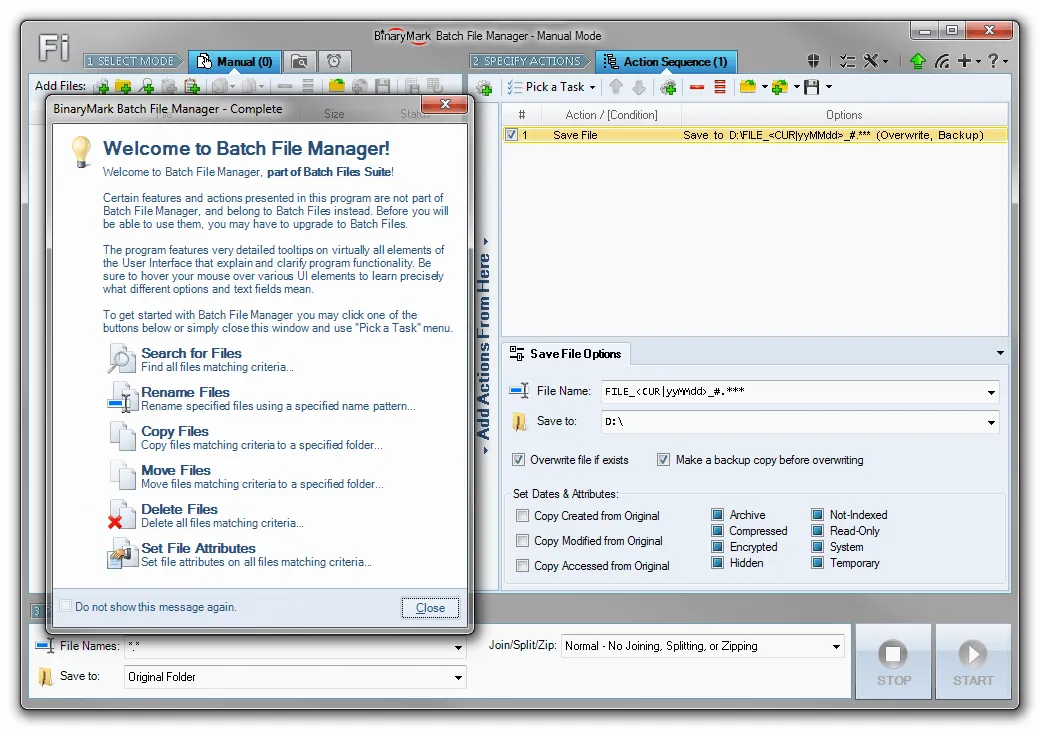Image resolution: width=1040 pixels, height=730 pixels.
Task: Select the Manual (0) tab
Action: [235, 62]
